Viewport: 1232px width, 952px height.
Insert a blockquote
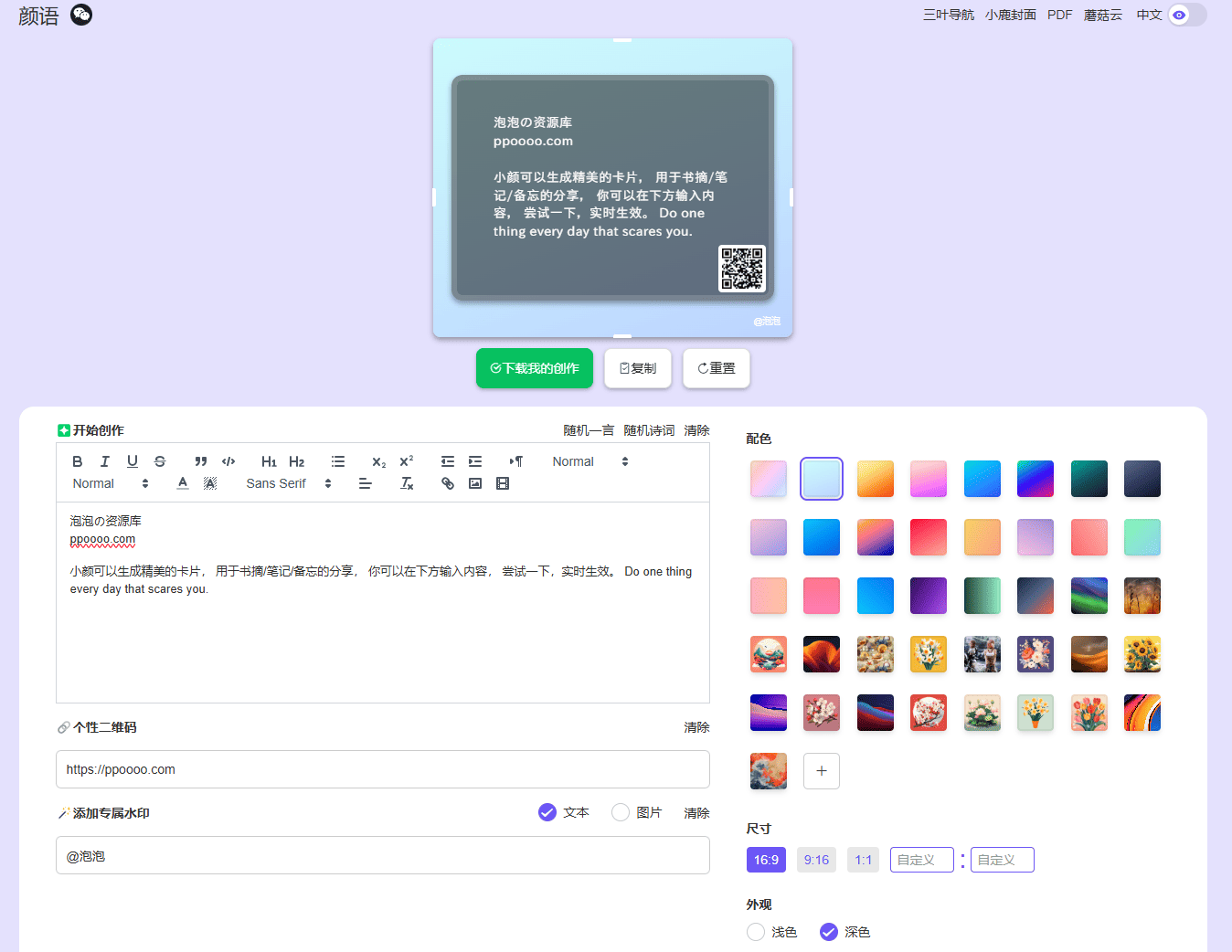tap(201, 461)
